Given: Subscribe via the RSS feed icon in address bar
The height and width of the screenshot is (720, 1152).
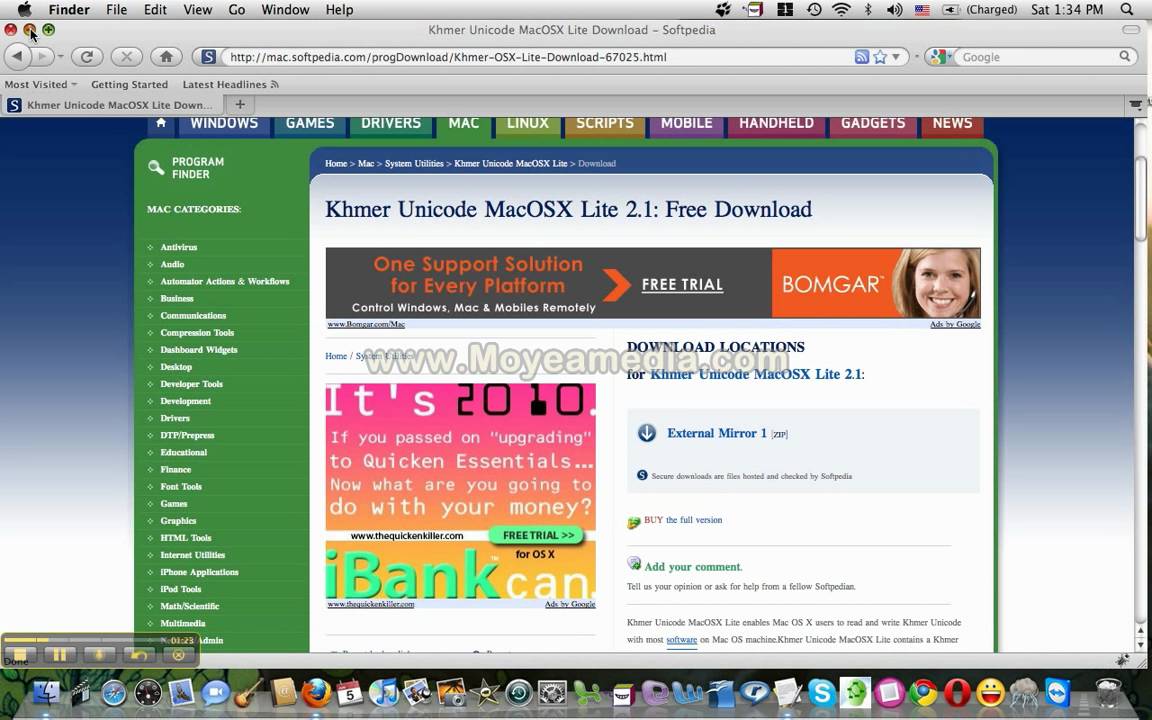Looking at the screenshot, I should [862, 57].
